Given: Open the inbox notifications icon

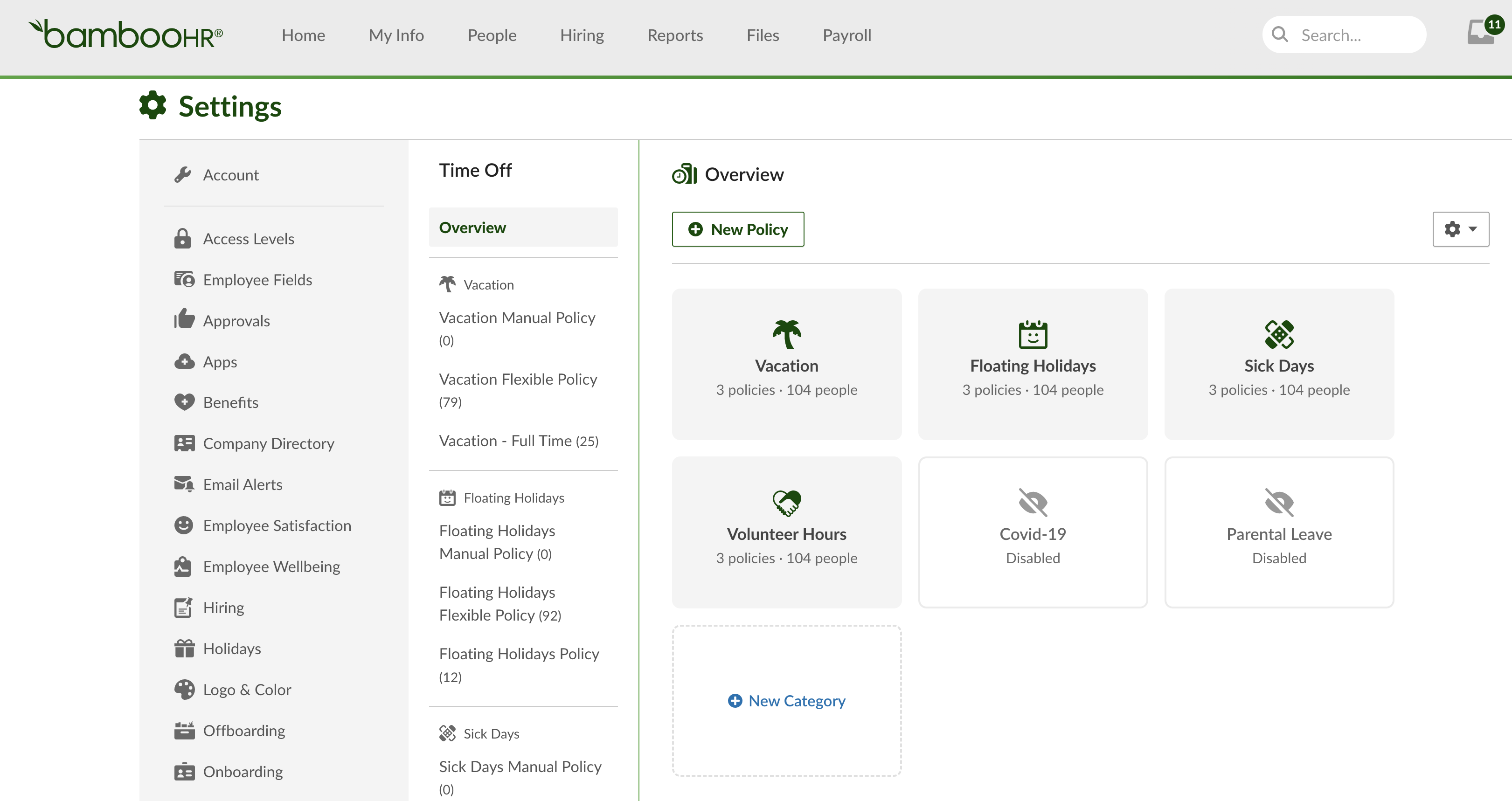Looking at the screenshot, I should 1480,33.
